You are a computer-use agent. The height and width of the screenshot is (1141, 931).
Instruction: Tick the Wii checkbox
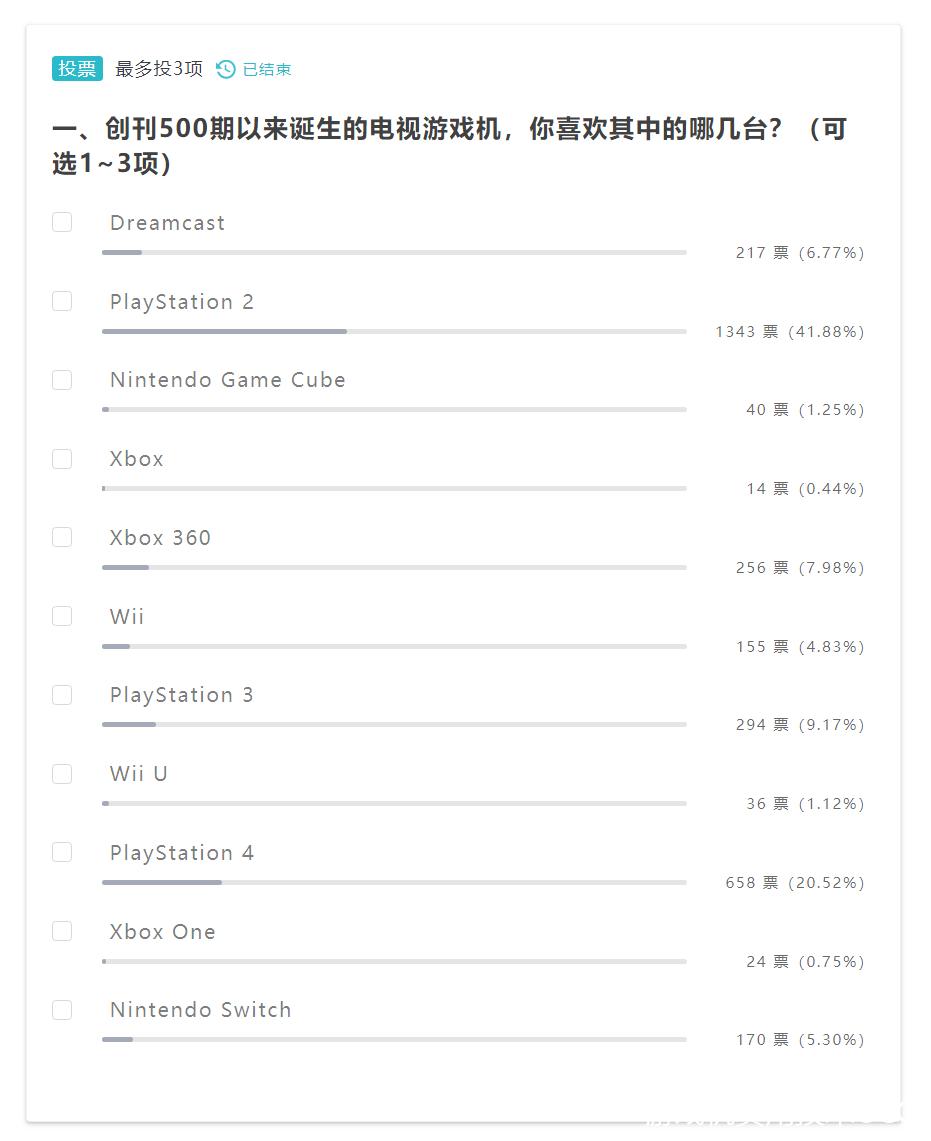coord(61,616)
